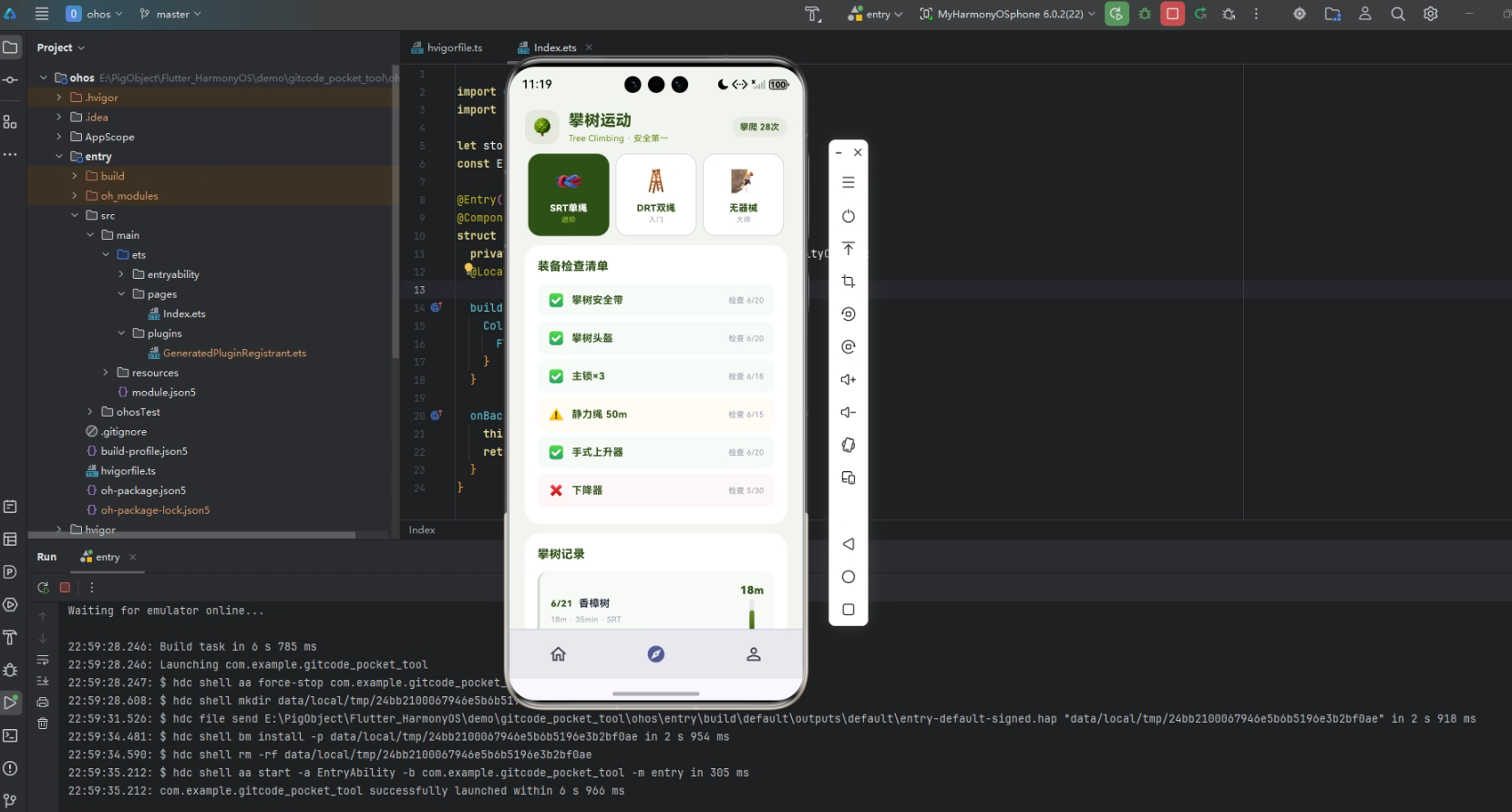Toggle warning status for 静力绳 50m
Image resolution: width=1512 pixels, height=812 pixels.
(556, 415)
